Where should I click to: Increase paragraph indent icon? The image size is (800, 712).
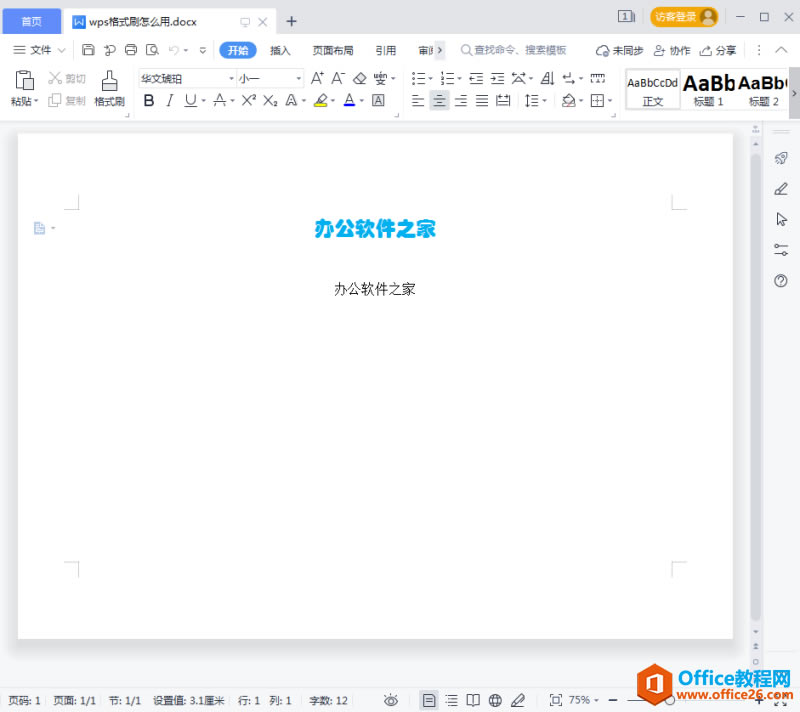[497, 79]
